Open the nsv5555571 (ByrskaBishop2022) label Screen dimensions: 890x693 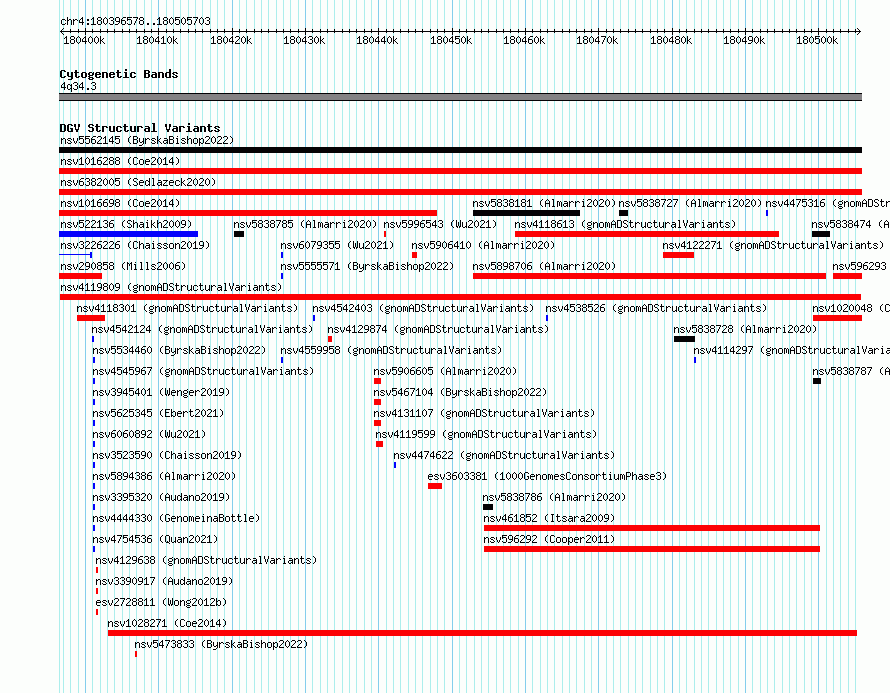click(367, 266)
